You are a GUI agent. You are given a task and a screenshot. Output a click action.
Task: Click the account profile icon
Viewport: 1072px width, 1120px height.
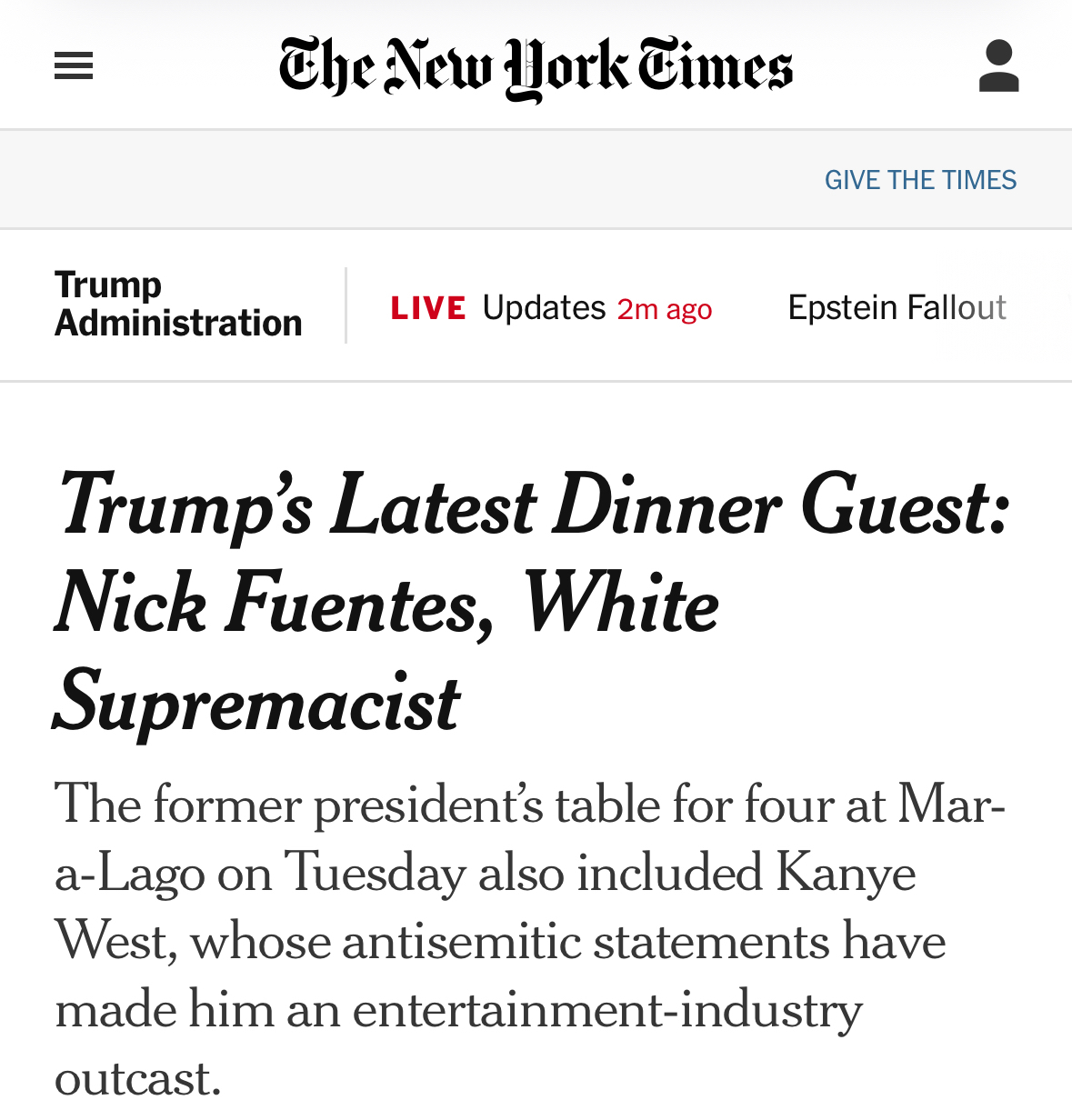[998, 65]
